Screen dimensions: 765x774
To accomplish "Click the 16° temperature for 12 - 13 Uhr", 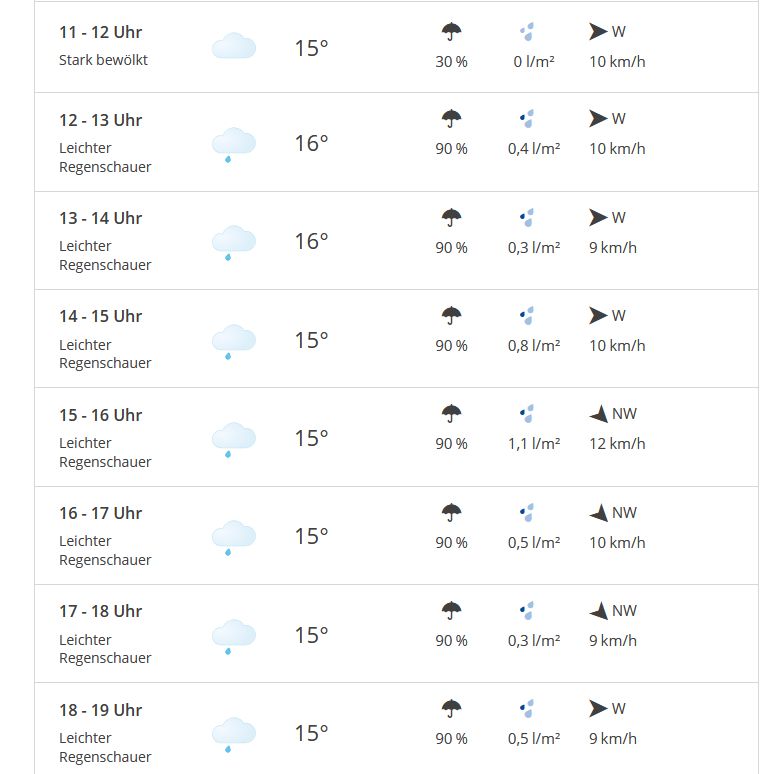I will (311, 143).
